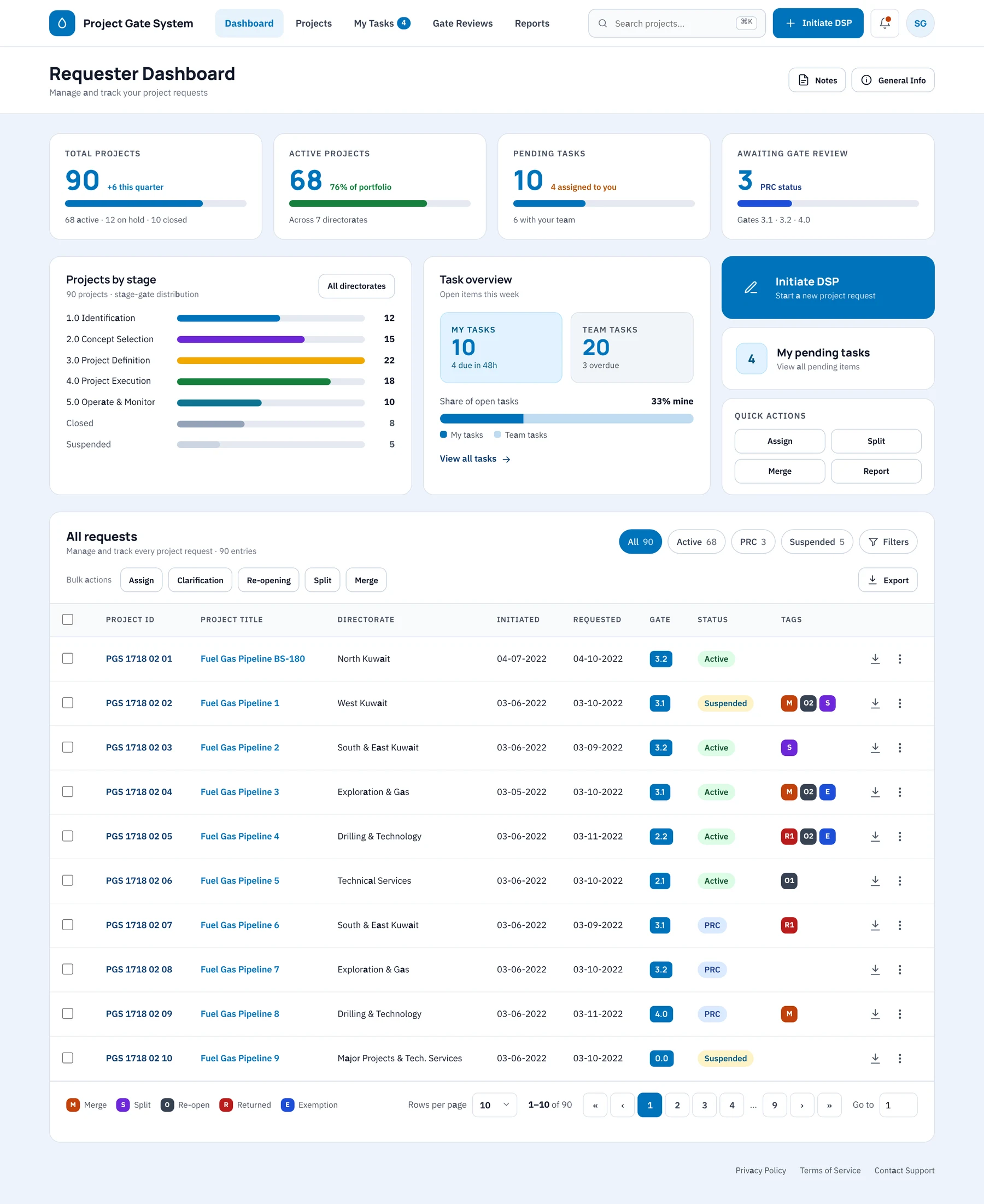Click the R1 tag on Fuel Gas Pipeline 6

pos(789,925)
